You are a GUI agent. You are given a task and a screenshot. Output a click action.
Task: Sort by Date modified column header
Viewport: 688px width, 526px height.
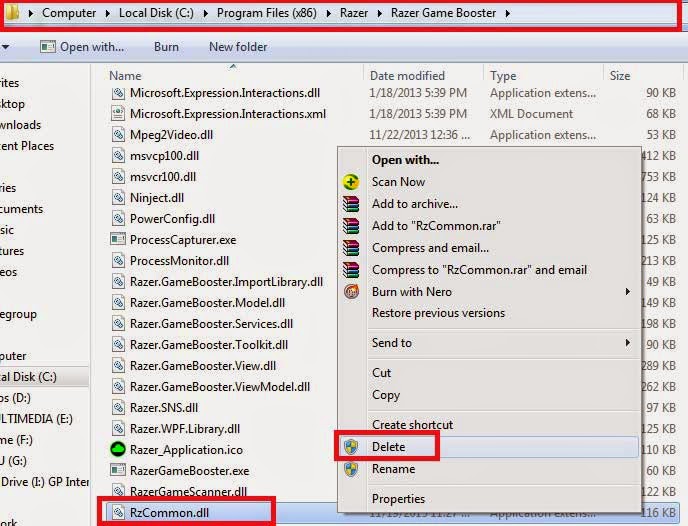point(407,76)
